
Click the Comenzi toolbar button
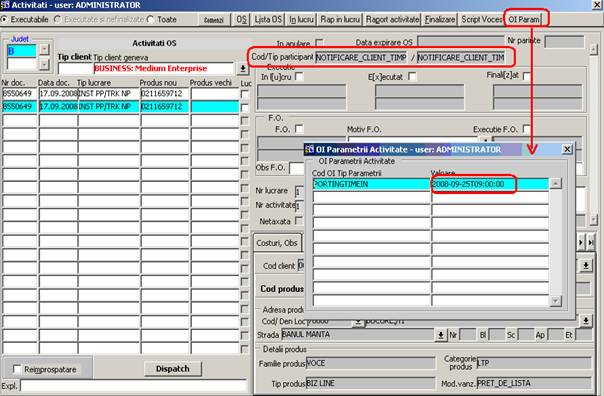tap(213, 20)
